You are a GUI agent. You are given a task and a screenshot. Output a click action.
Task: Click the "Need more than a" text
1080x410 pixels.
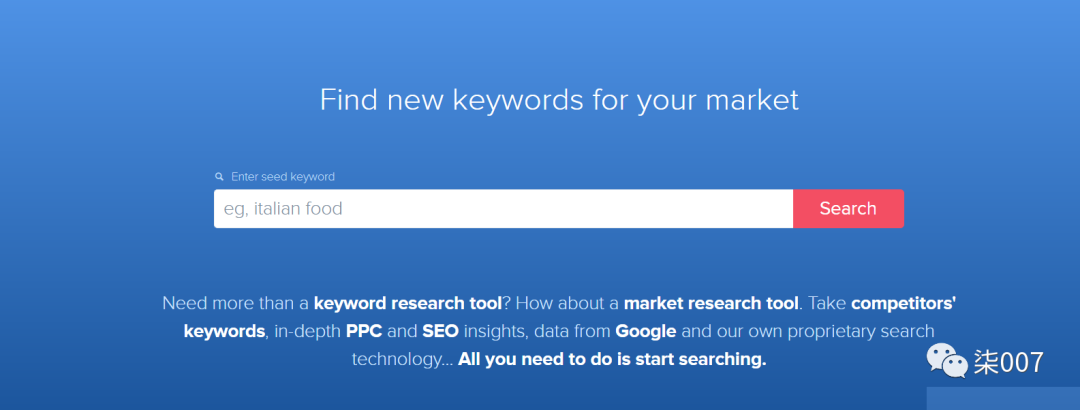235,303
